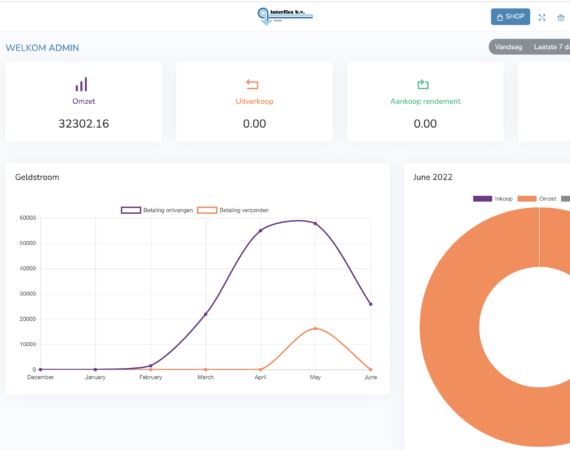The height and width of the screenshot is (450, 570).
Task: Click the Geldstroom chart title
Action: [37, 177]
